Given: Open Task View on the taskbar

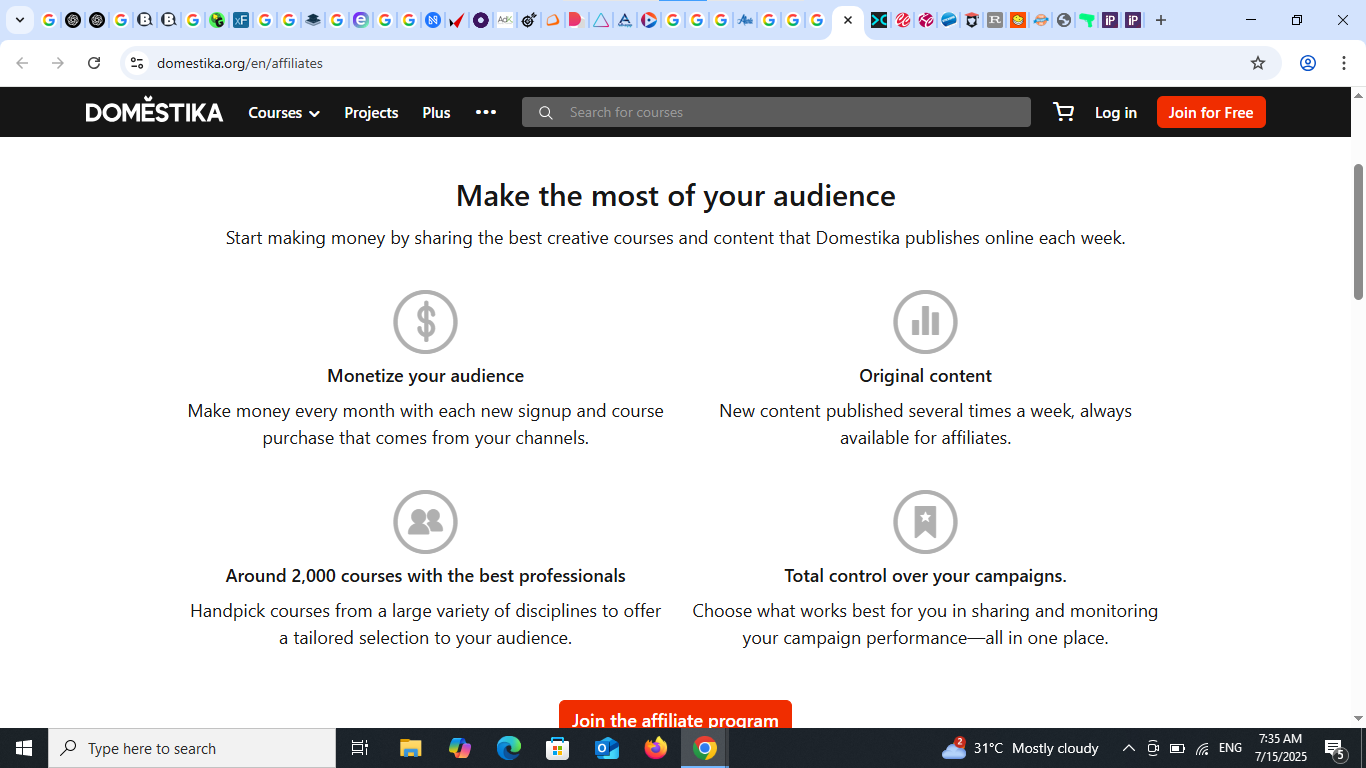Looking at the screenshot, I should coord(361,748).
